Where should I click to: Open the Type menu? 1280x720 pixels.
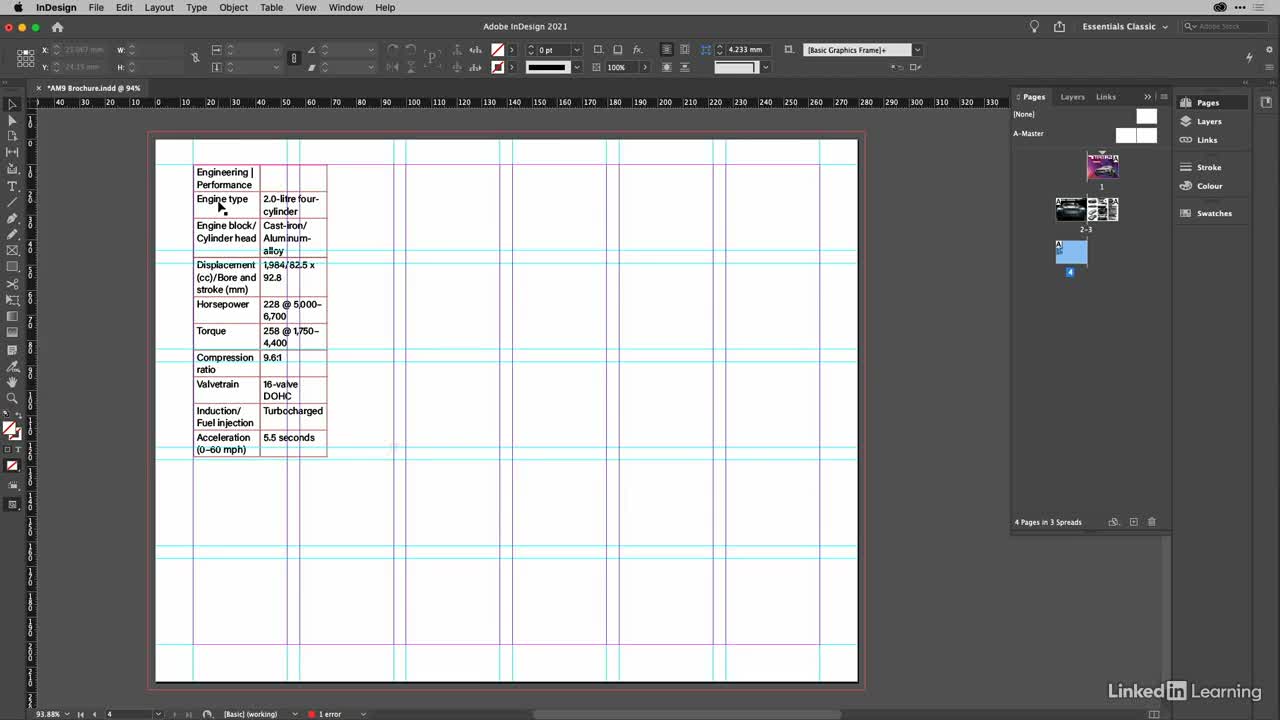[x=197, y=7]
